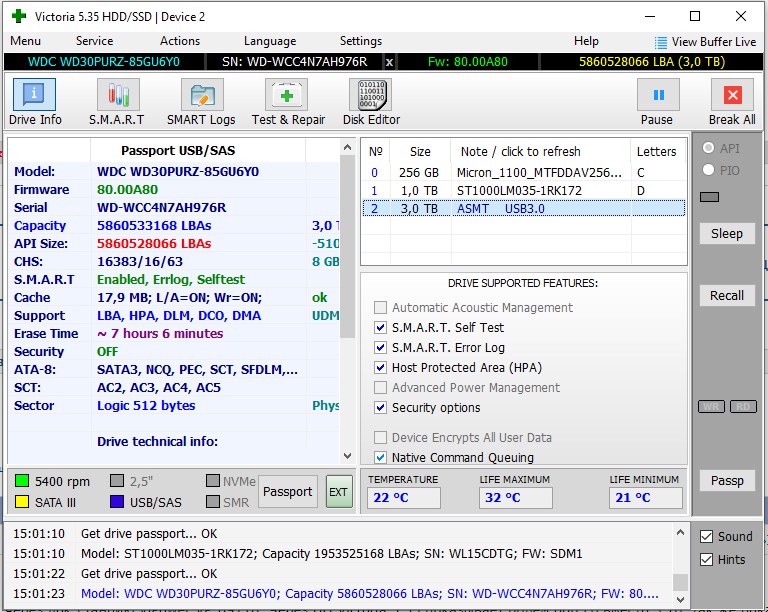Click the green 5400 rpm indicator
Viewport: 768px width, 612px height.
(22, 481)
